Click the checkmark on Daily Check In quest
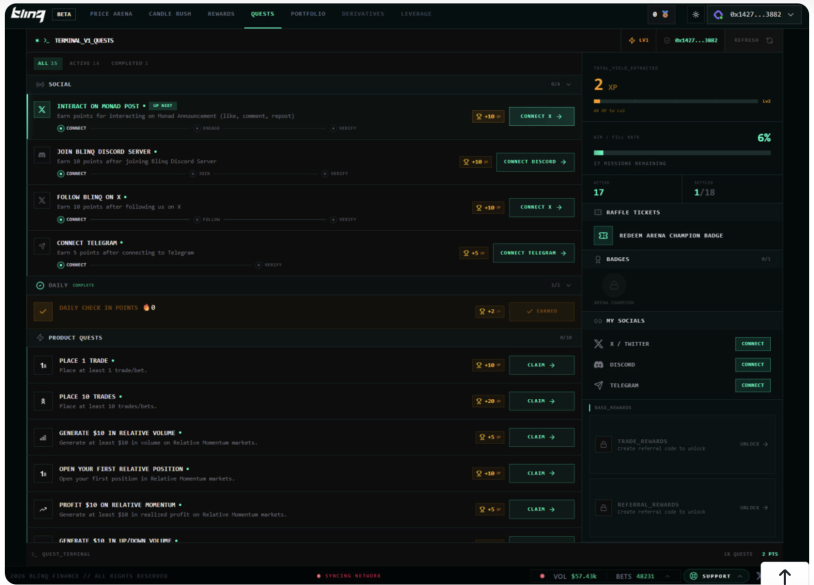Screen dimensions: 814x585 tap(43, 311)
